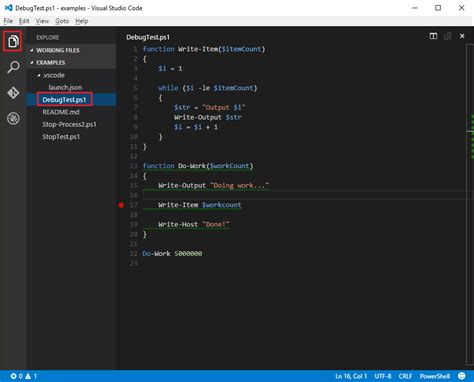Click the Explore panel header label
Image resolution: width=474 pixels, height=382 pixels.
(x=48, y=37)
